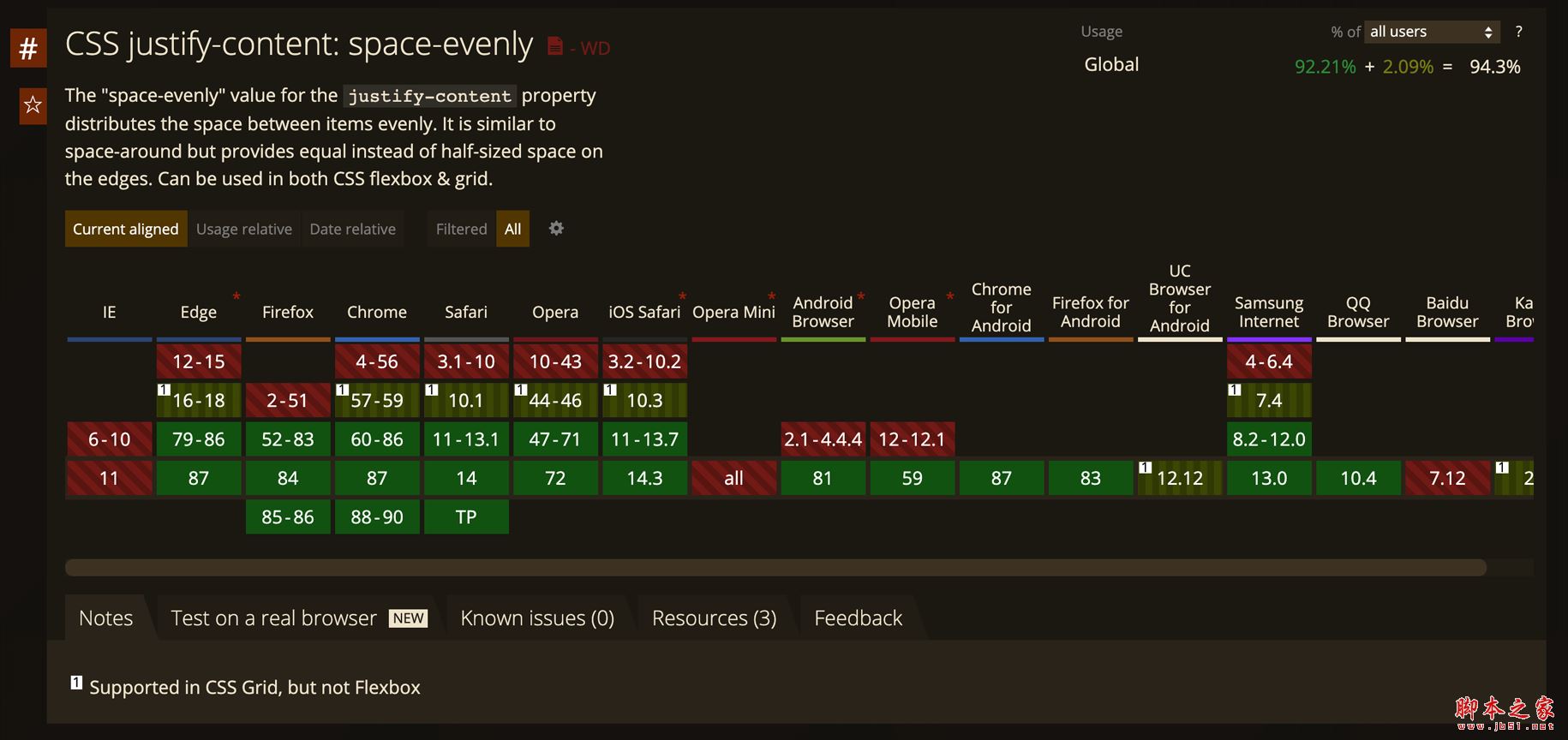Select Safari TP cell
The width and height of the screenshot is (1568, 740).
[466, 516]
